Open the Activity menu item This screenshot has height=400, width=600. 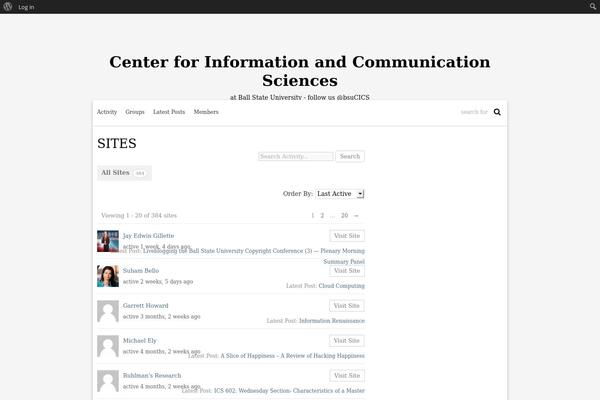coord(107,112)
